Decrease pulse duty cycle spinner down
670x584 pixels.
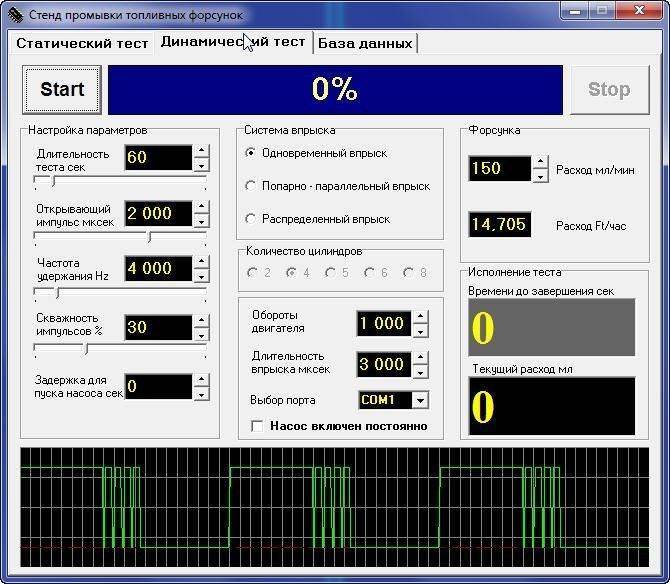[x=202, y=334]
